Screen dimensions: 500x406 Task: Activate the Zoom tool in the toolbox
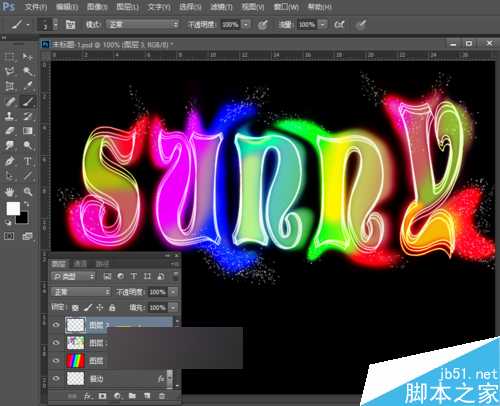28,192
